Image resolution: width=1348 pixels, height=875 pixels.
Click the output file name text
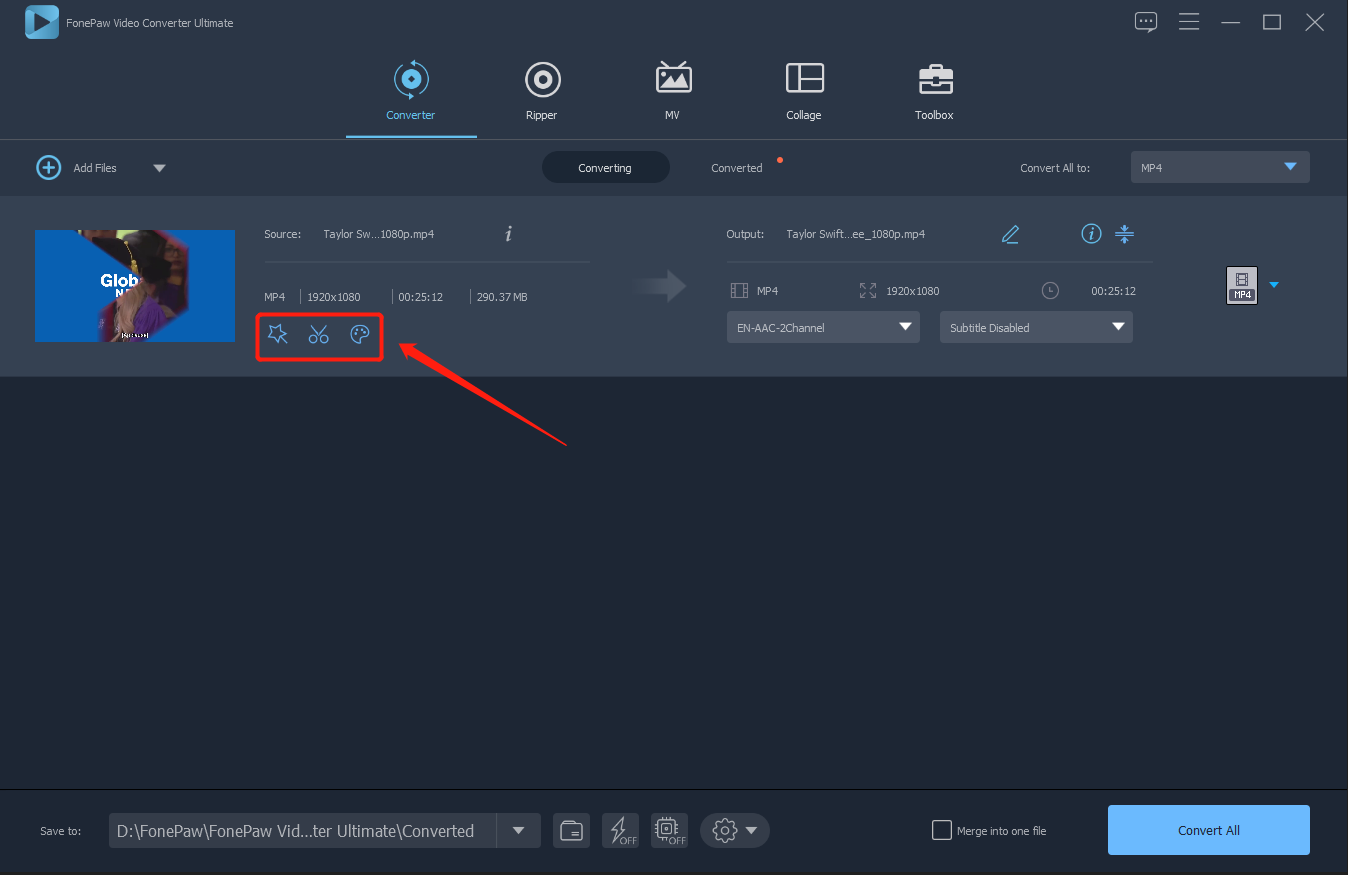(x=856, y=234)
